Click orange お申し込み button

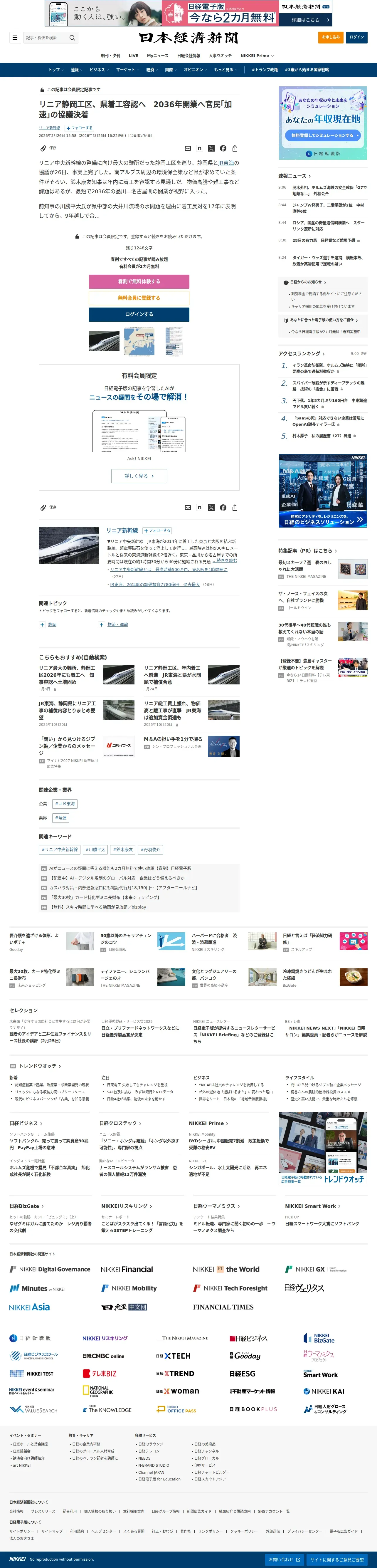click(x=331, y=37)
